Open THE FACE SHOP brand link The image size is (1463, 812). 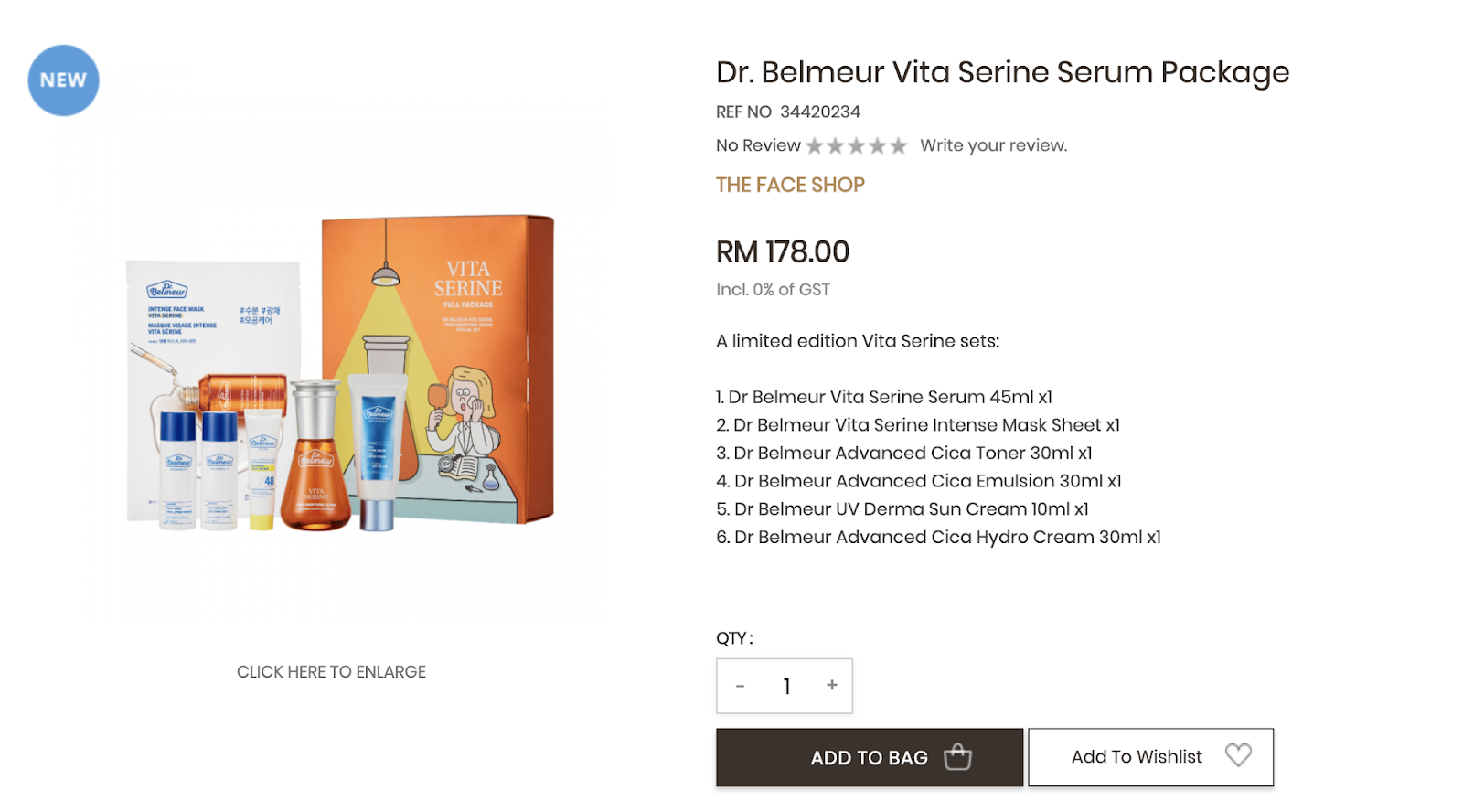click(x=790, y=185)
